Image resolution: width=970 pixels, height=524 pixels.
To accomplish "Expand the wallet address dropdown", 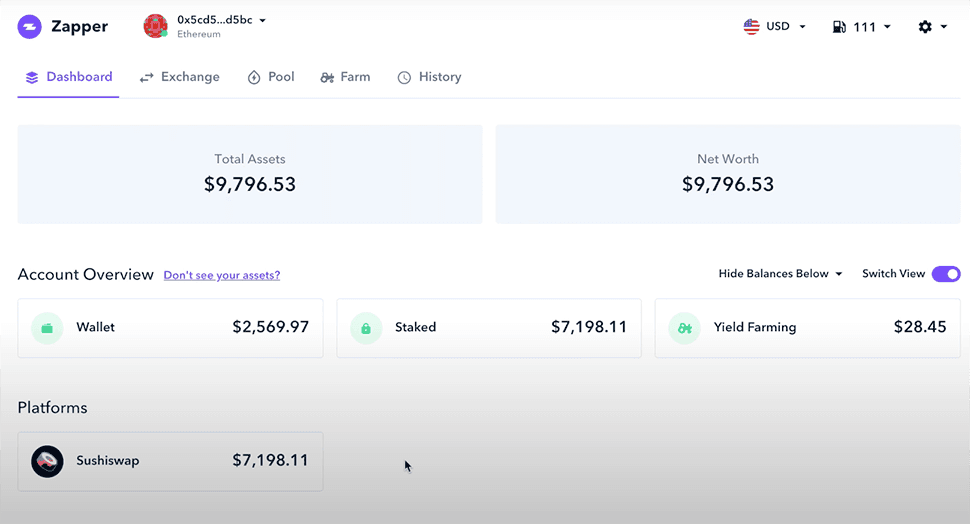I will [x=262, y=20].
